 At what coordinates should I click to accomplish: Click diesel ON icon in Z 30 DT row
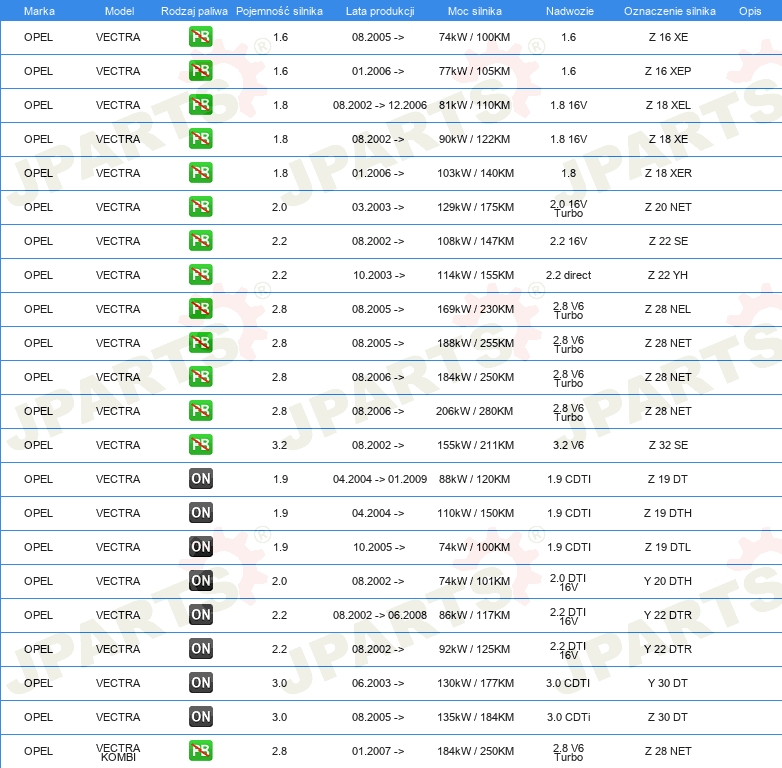click(200, 717)
